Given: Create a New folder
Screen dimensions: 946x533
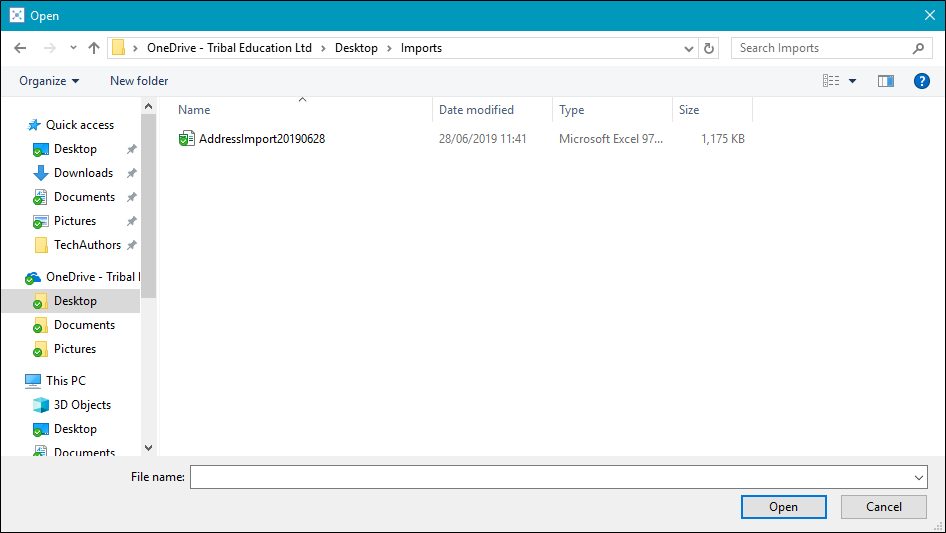Looking at the screenshot, I should 139,81.
